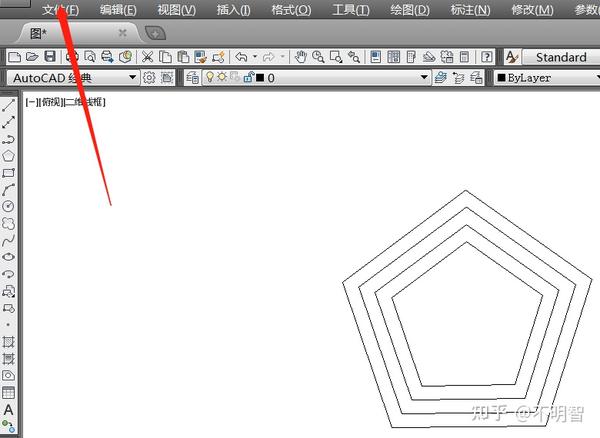Select the Region tool
This screenshot has width=600, height=438.
[8, 376]
